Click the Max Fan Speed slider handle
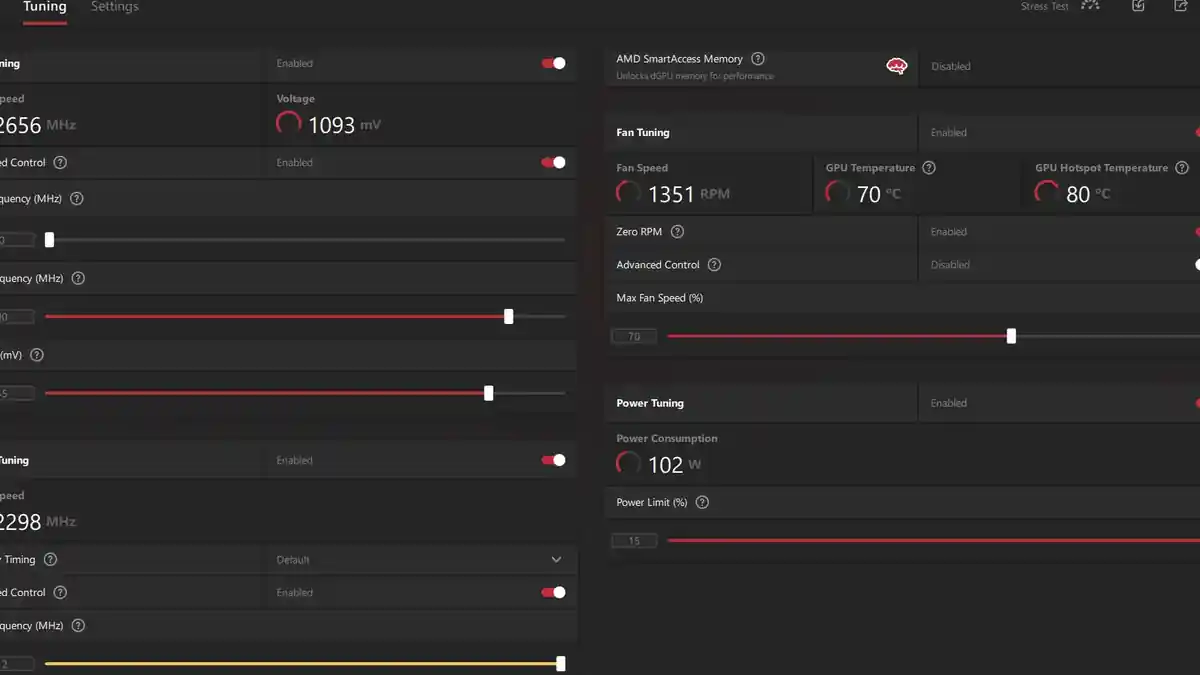 pos(1011,336)
